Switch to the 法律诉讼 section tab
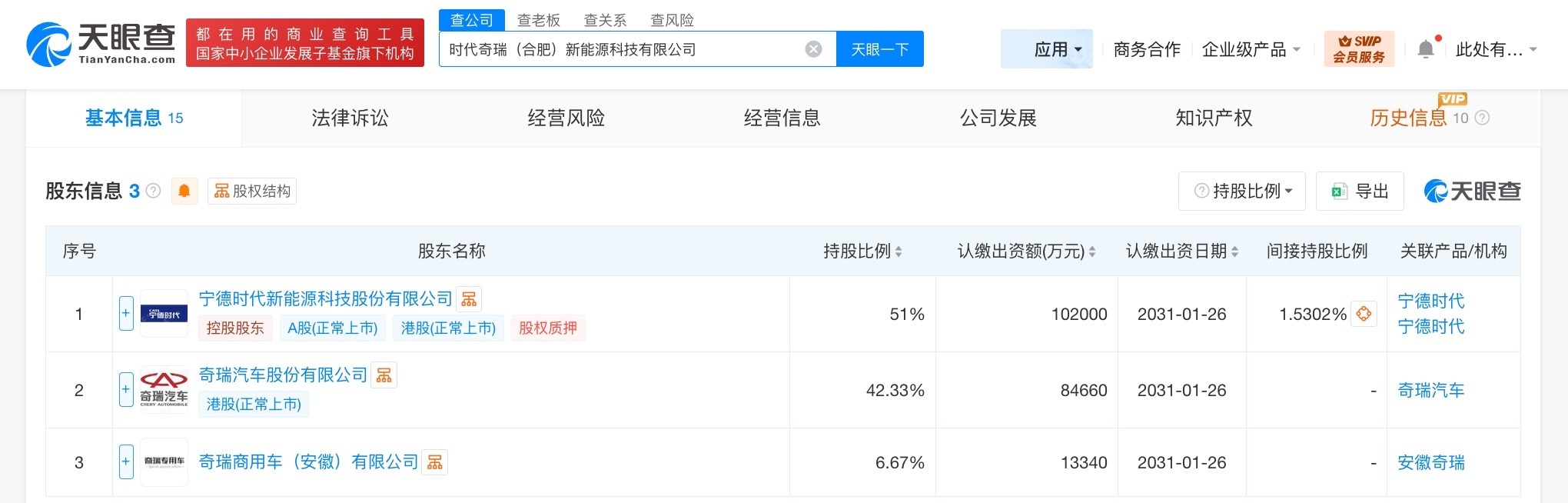The width and height of the screenshot is (1568, 503). click(x=349, y=118)
